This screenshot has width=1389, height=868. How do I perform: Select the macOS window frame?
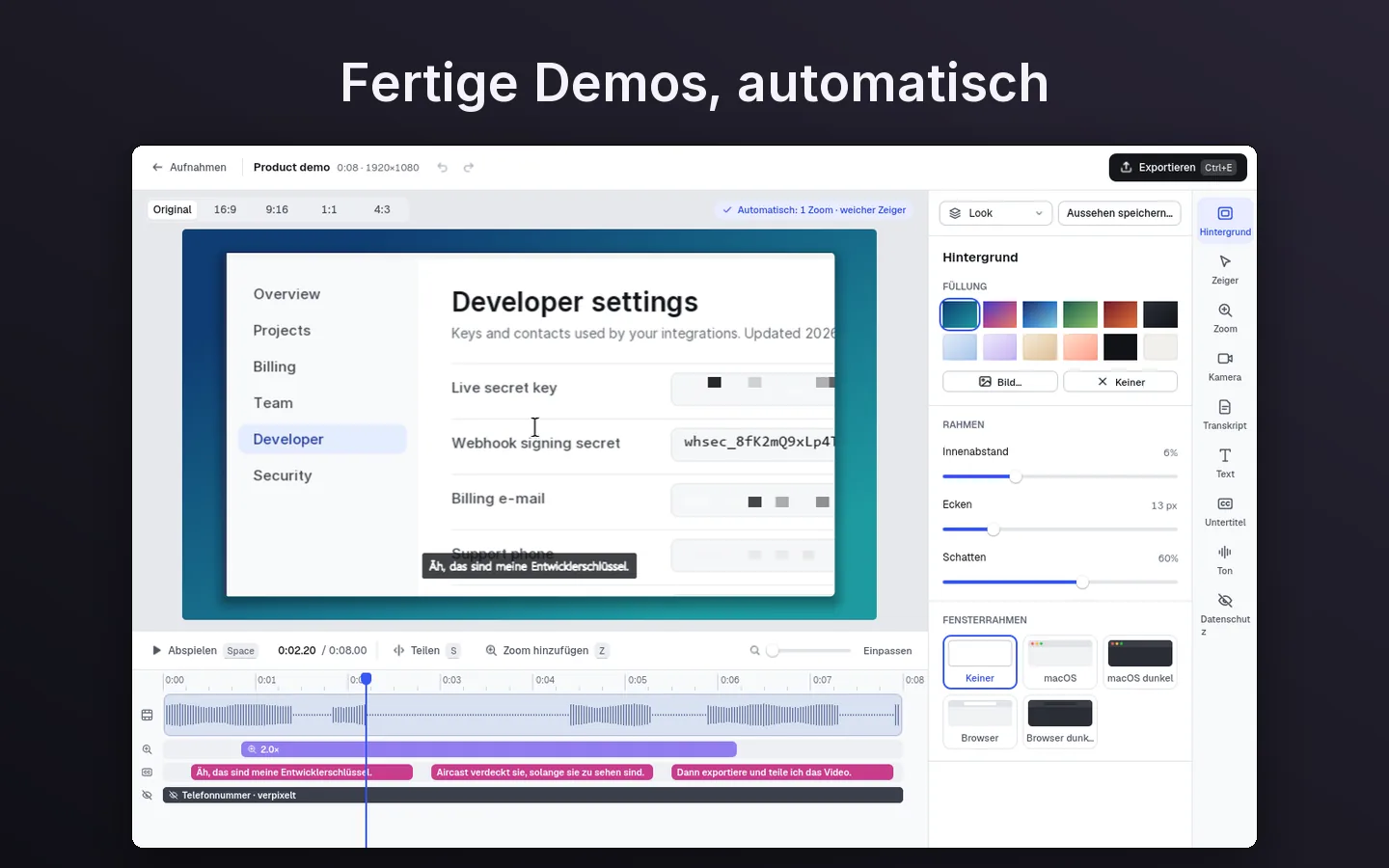(x=1060, y=662)
